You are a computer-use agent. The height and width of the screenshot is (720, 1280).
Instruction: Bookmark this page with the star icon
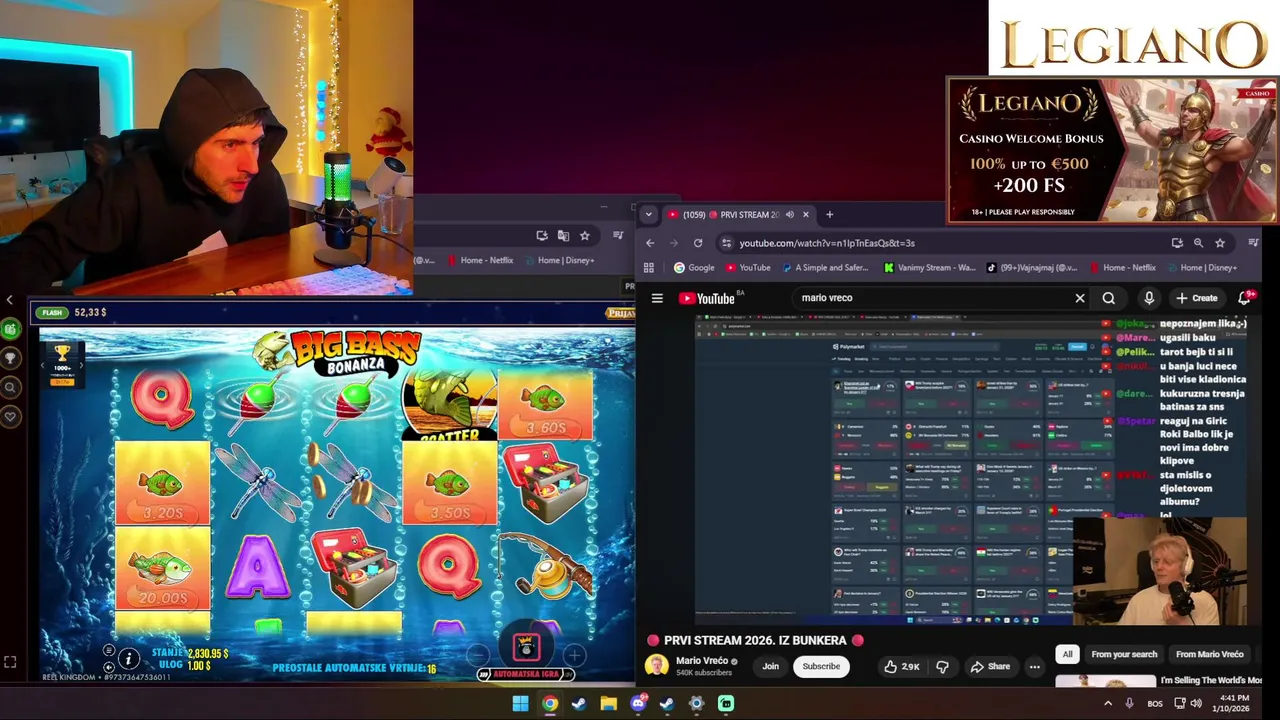pyautogui.click(x=1220, y=243)
